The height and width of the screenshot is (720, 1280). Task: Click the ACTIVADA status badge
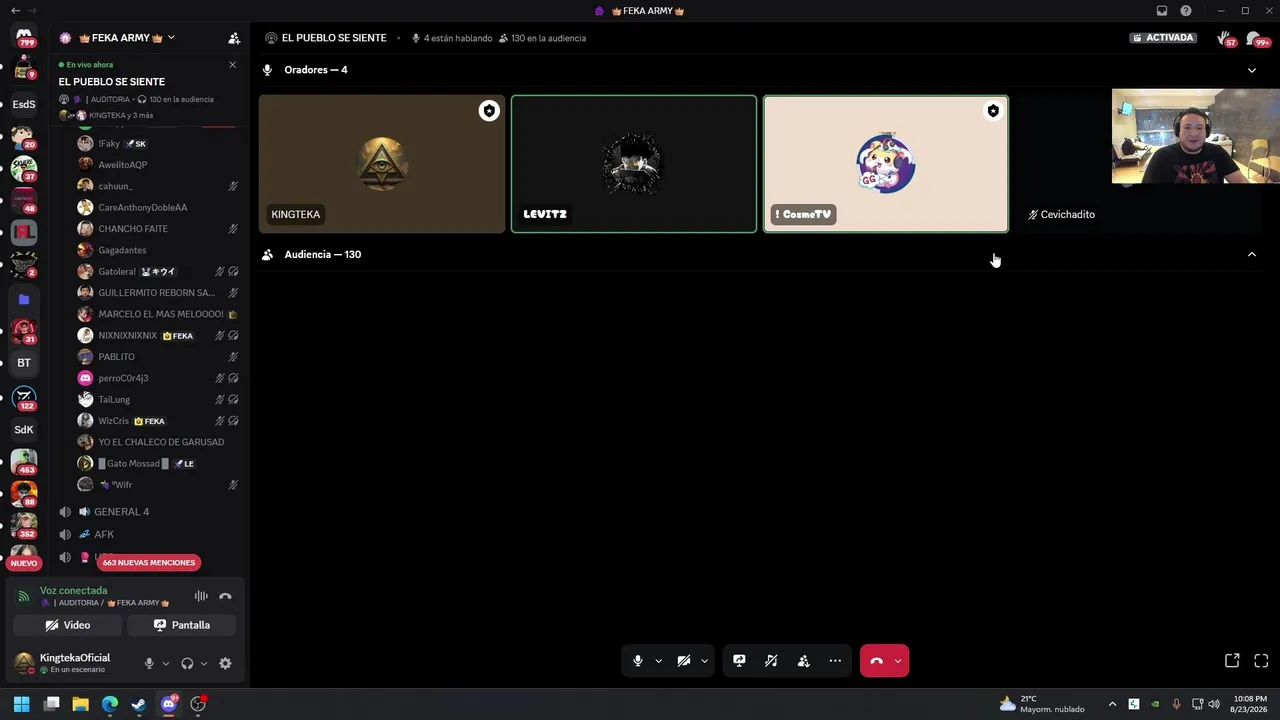(x=1164, y=38)
